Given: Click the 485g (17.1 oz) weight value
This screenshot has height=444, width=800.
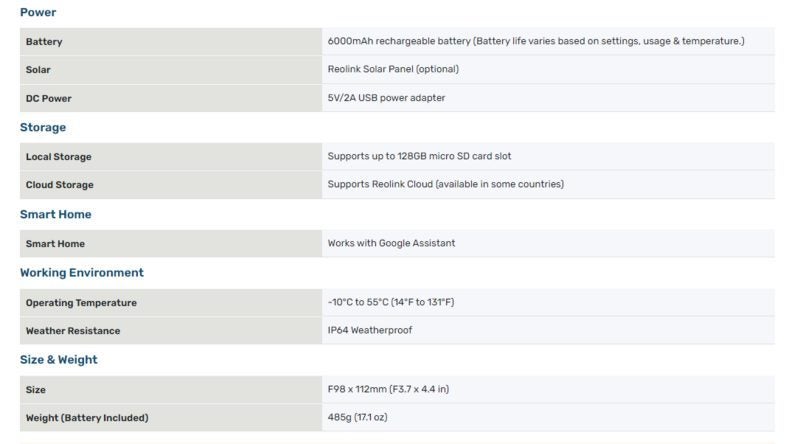Looking at the screenshot, I should [x=357, y=417].
